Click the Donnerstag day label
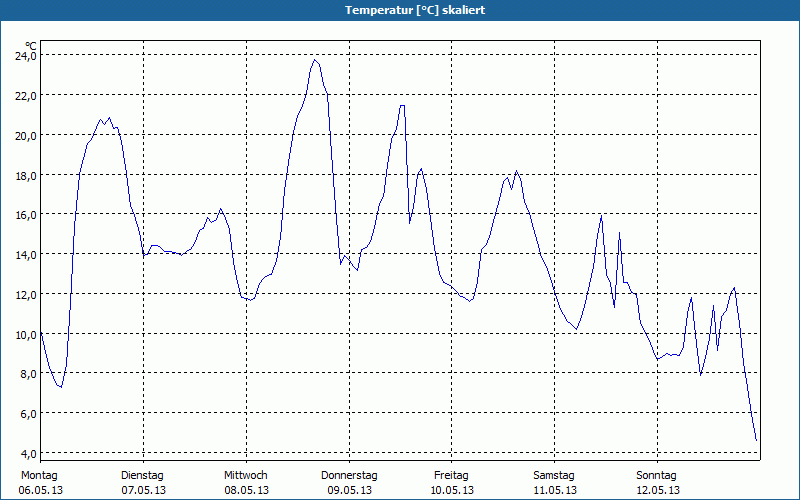The image size is (800, 500). pos(349,476)
